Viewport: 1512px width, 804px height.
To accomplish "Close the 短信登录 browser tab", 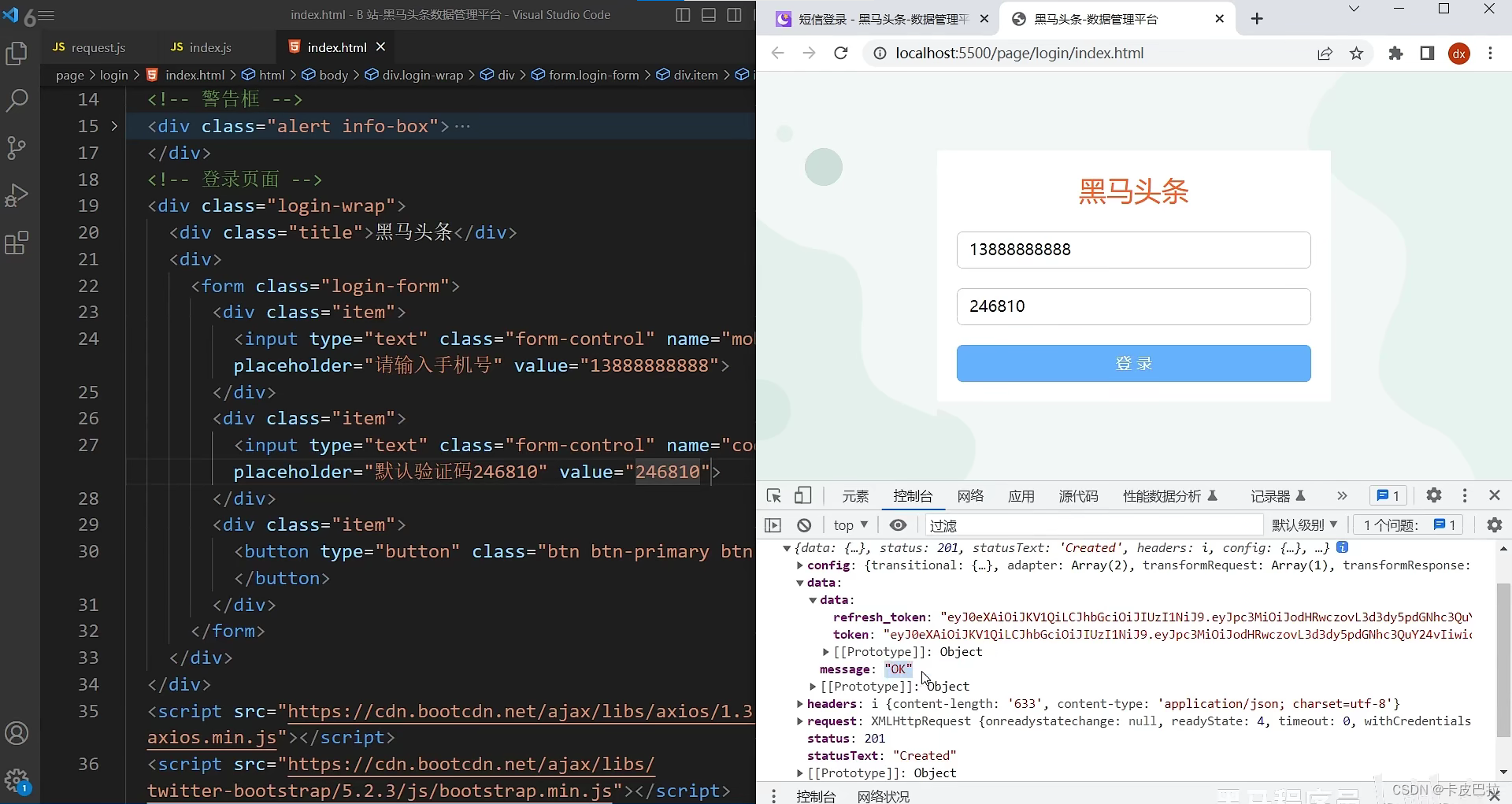I will point(984,19).
